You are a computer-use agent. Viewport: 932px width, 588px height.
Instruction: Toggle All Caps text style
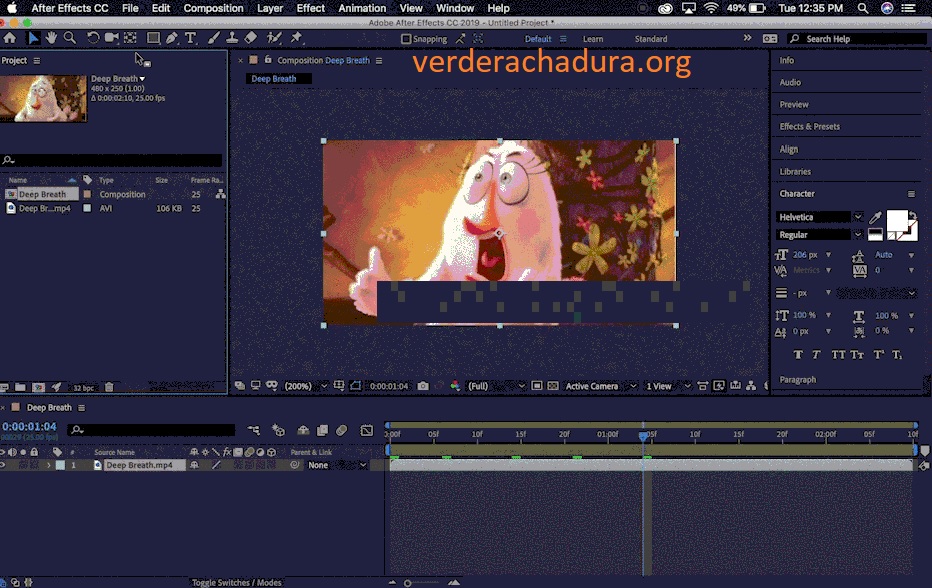[838, 355]
